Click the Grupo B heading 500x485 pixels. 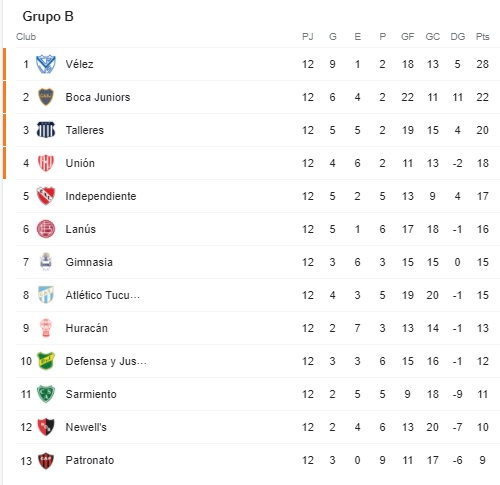coord(48,16)
